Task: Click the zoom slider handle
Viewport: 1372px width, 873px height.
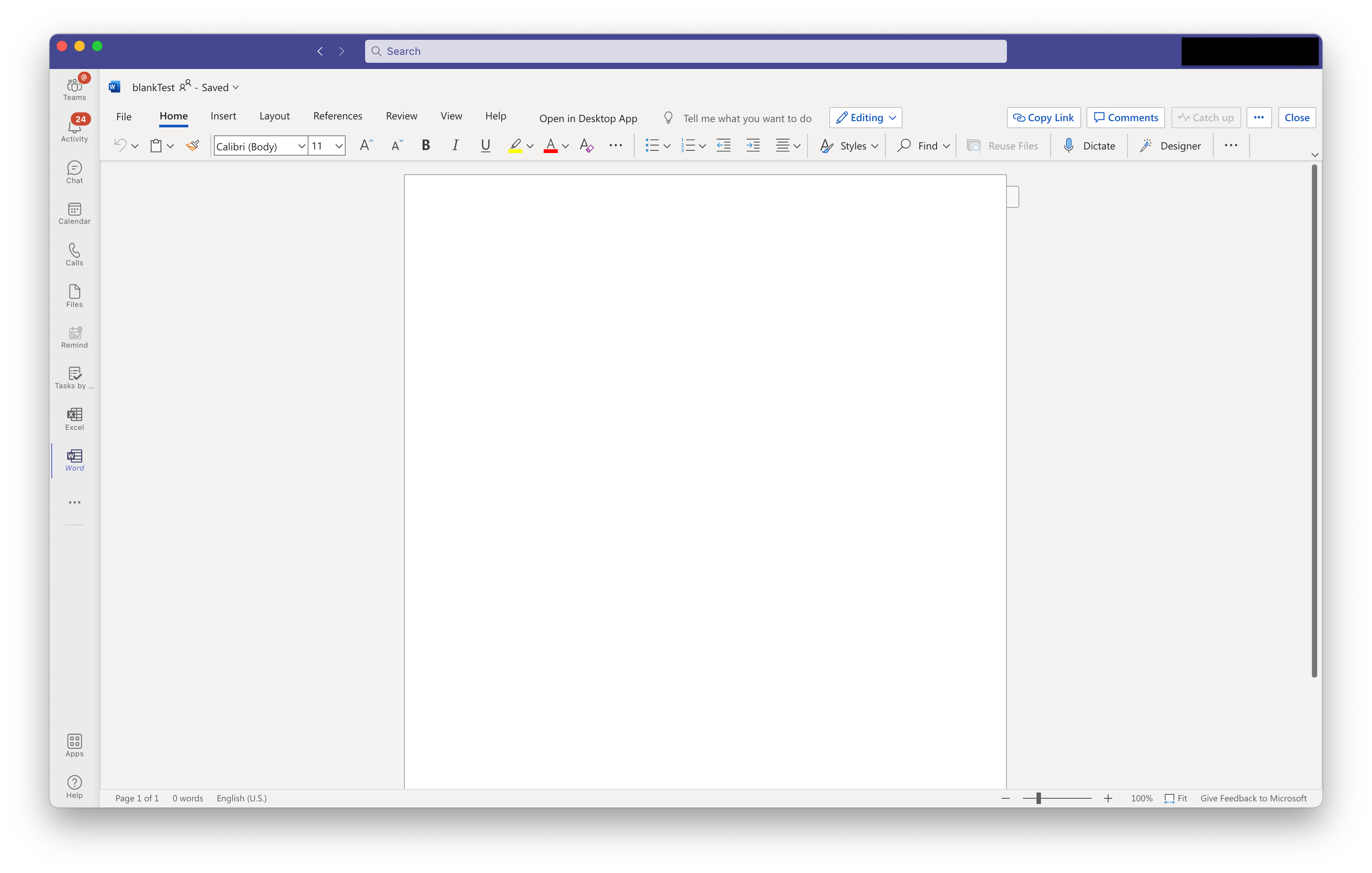Action: [1038, 798]
